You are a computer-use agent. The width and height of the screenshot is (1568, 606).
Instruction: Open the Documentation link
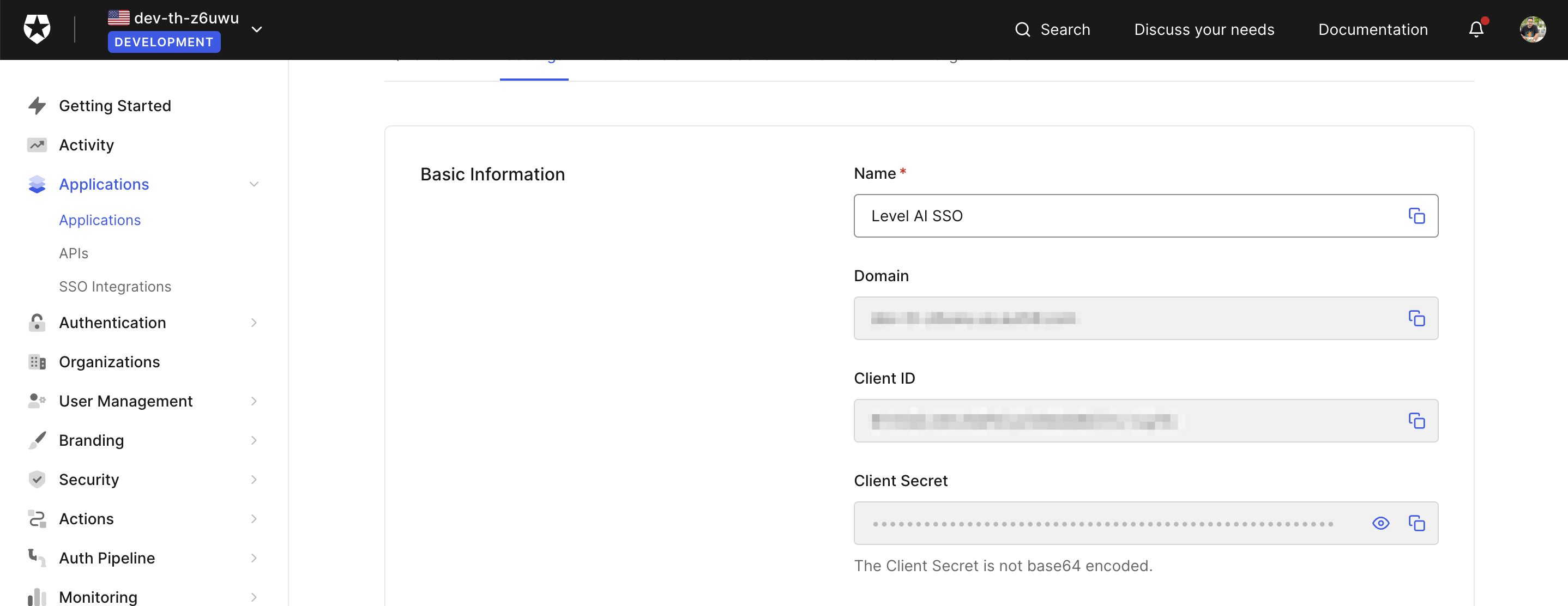click(x=1373, y=29)
